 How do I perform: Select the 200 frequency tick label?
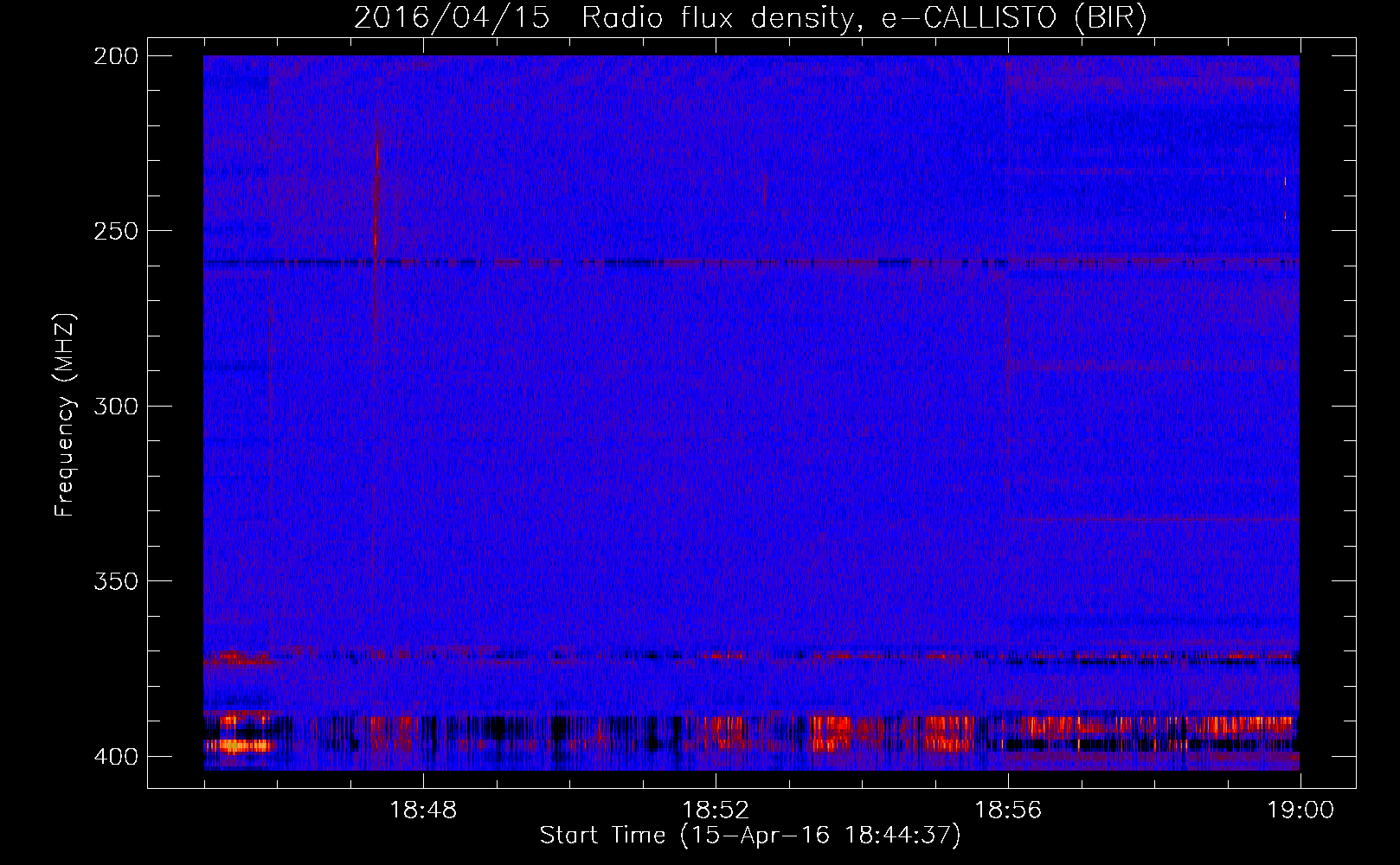point(116,56)
